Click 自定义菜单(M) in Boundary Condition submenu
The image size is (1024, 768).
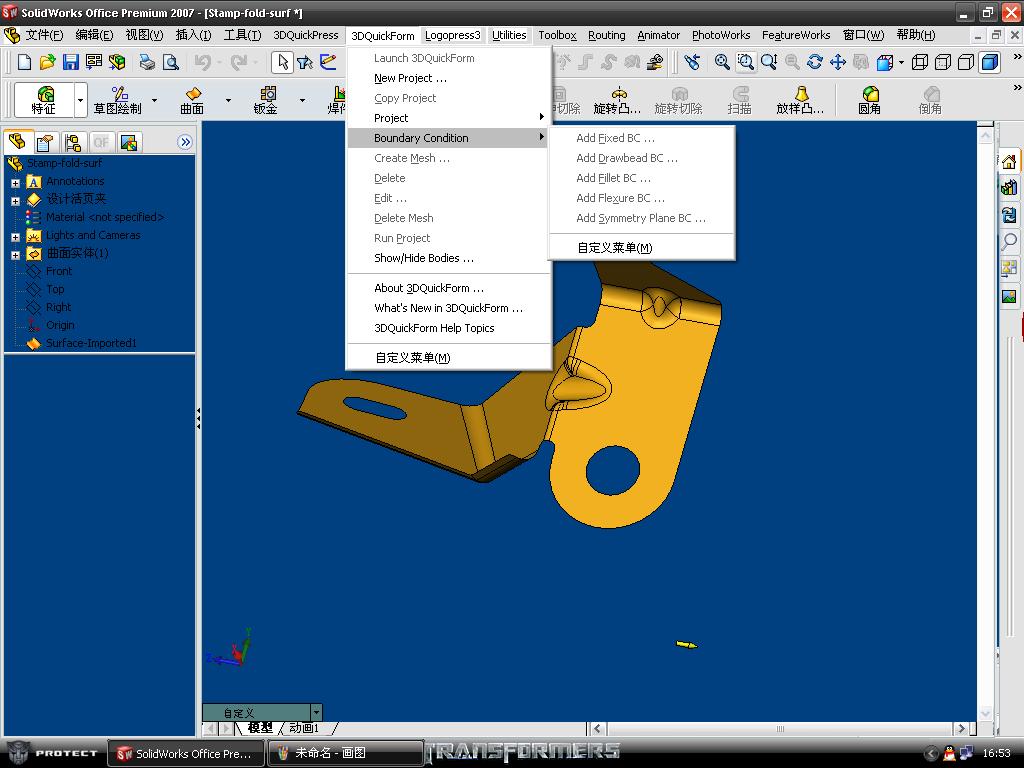[x=642, y=248]
